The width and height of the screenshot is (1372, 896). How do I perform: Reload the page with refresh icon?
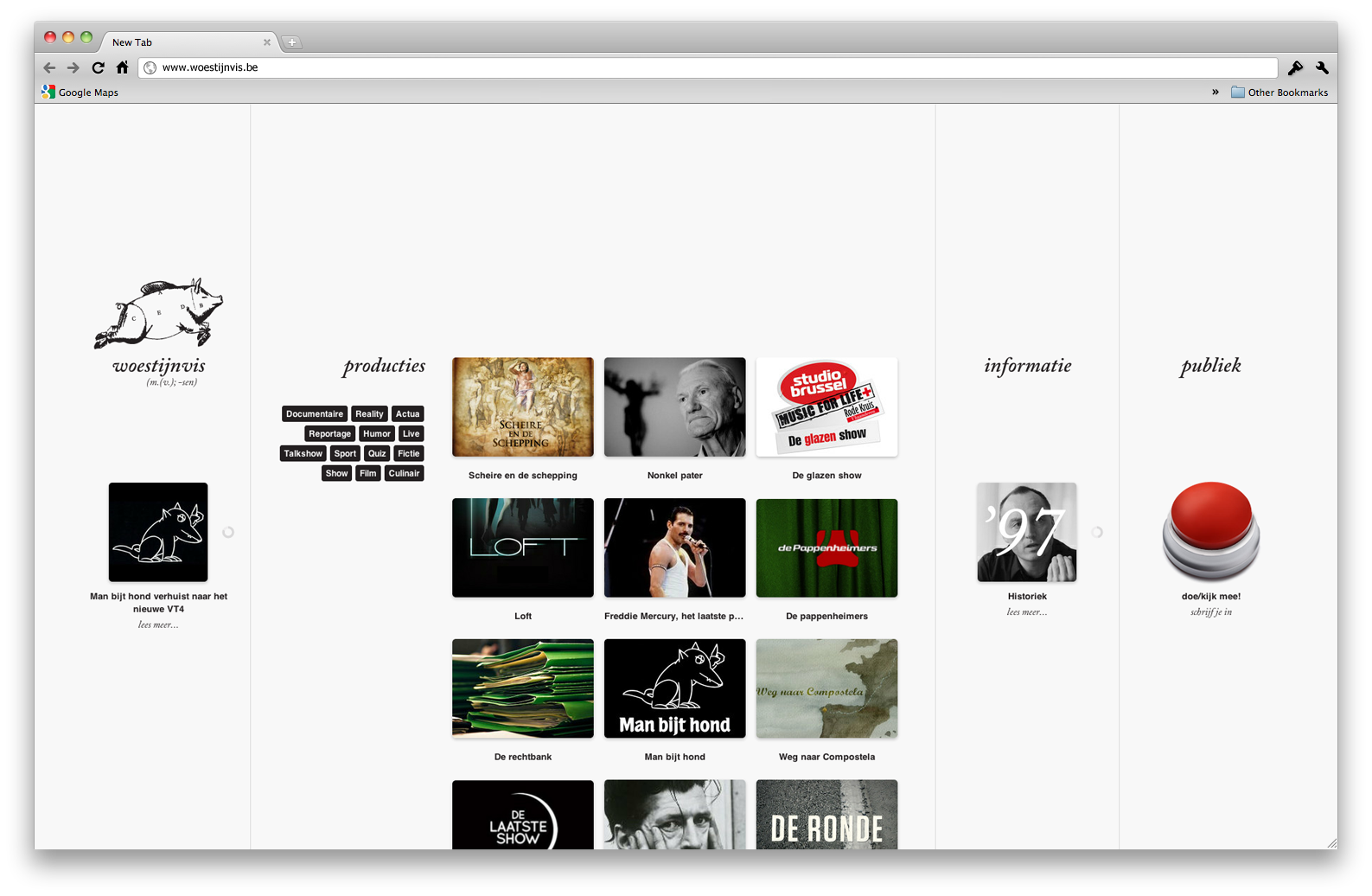98,67
